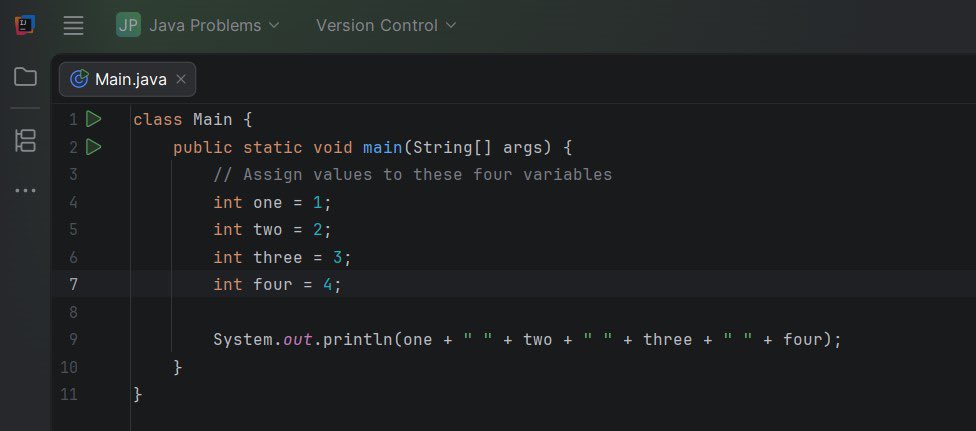Click the "println" method call
Viewport: 976px width, 431px height.
click(358, 340)
